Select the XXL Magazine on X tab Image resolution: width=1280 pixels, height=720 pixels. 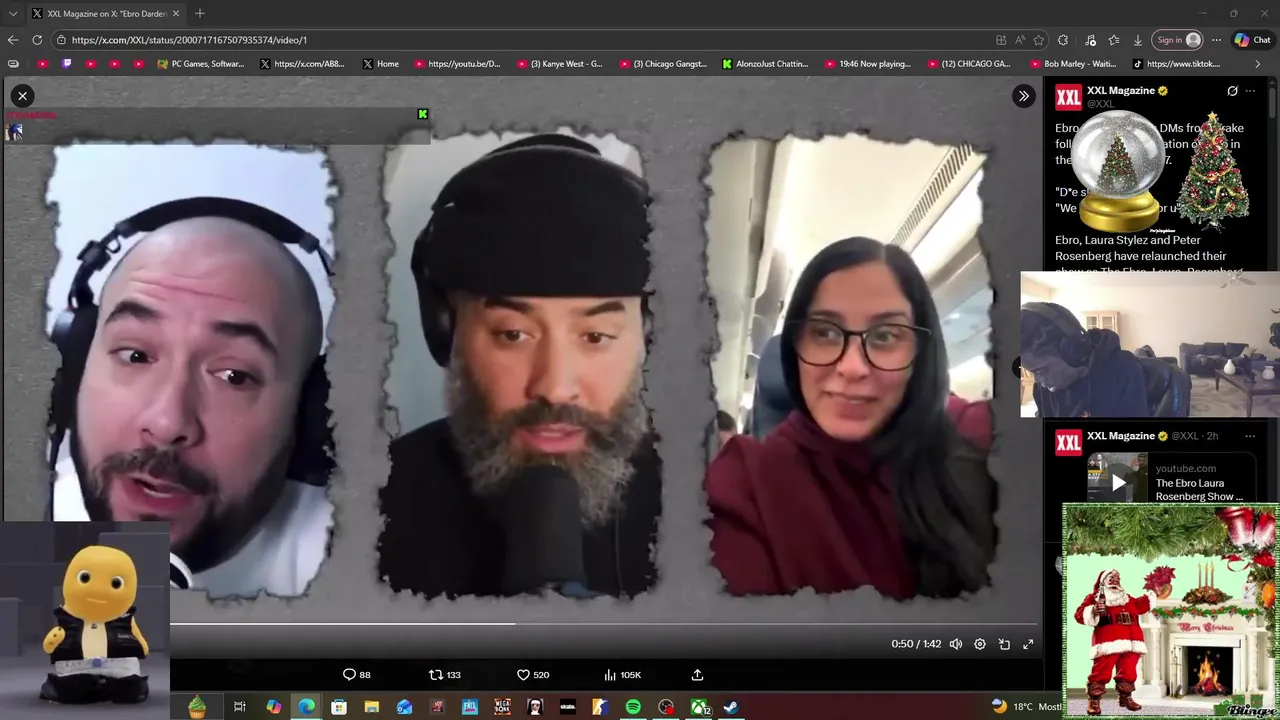coord(105,13)
